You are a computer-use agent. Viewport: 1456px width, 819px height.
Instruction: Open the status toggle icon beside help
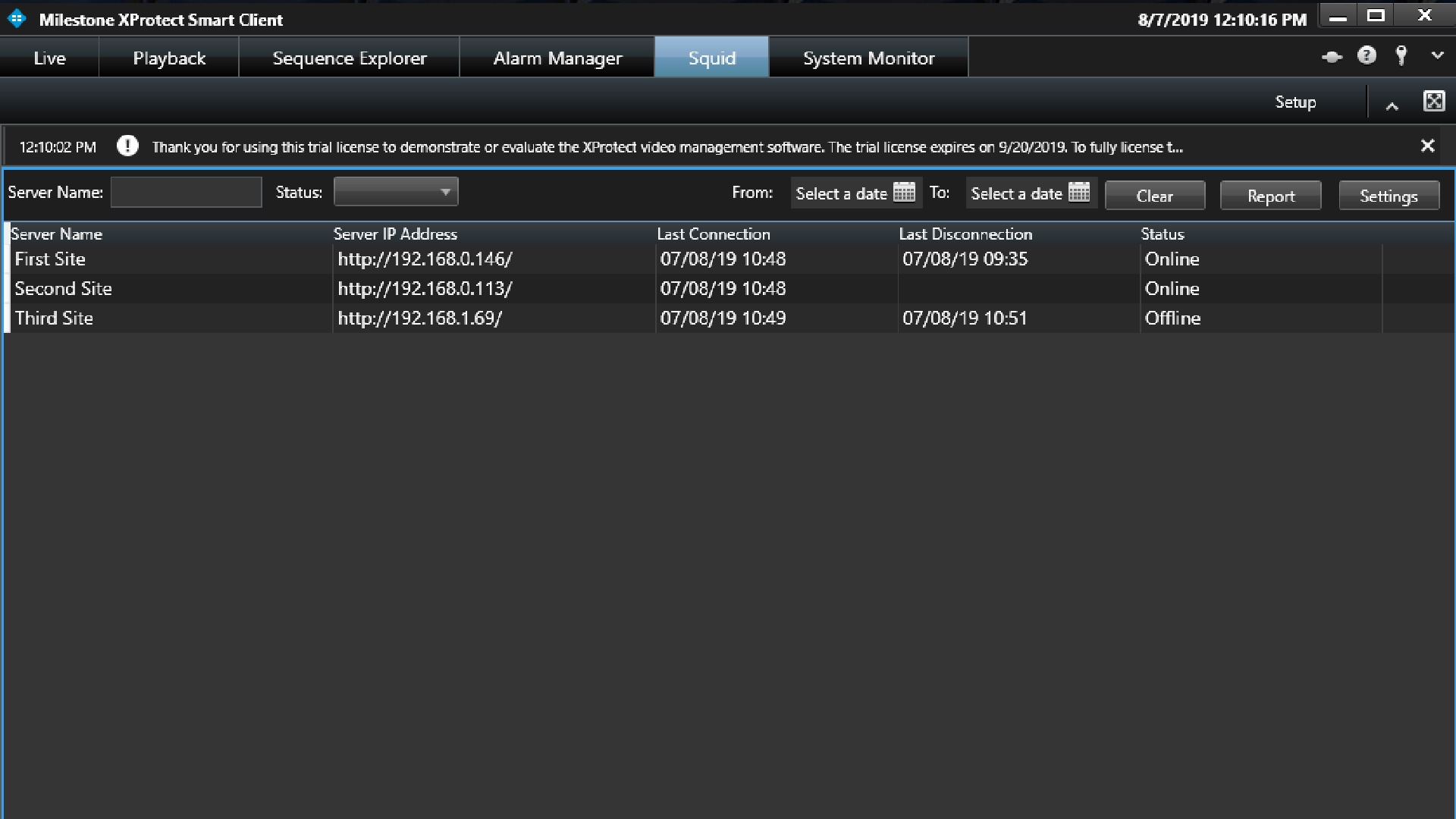(x=1332, y=57)
